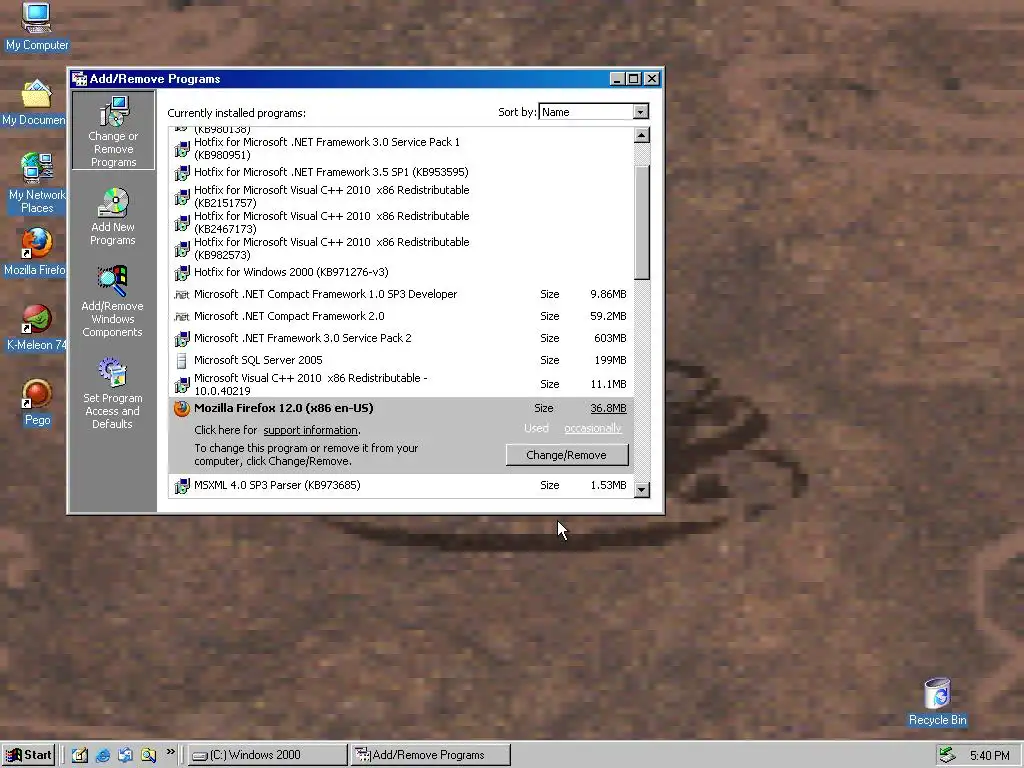Click icon beside Hotfix KB953595 entry
Viewport: 1024px width, 768px height.
(x=182, y=173)
